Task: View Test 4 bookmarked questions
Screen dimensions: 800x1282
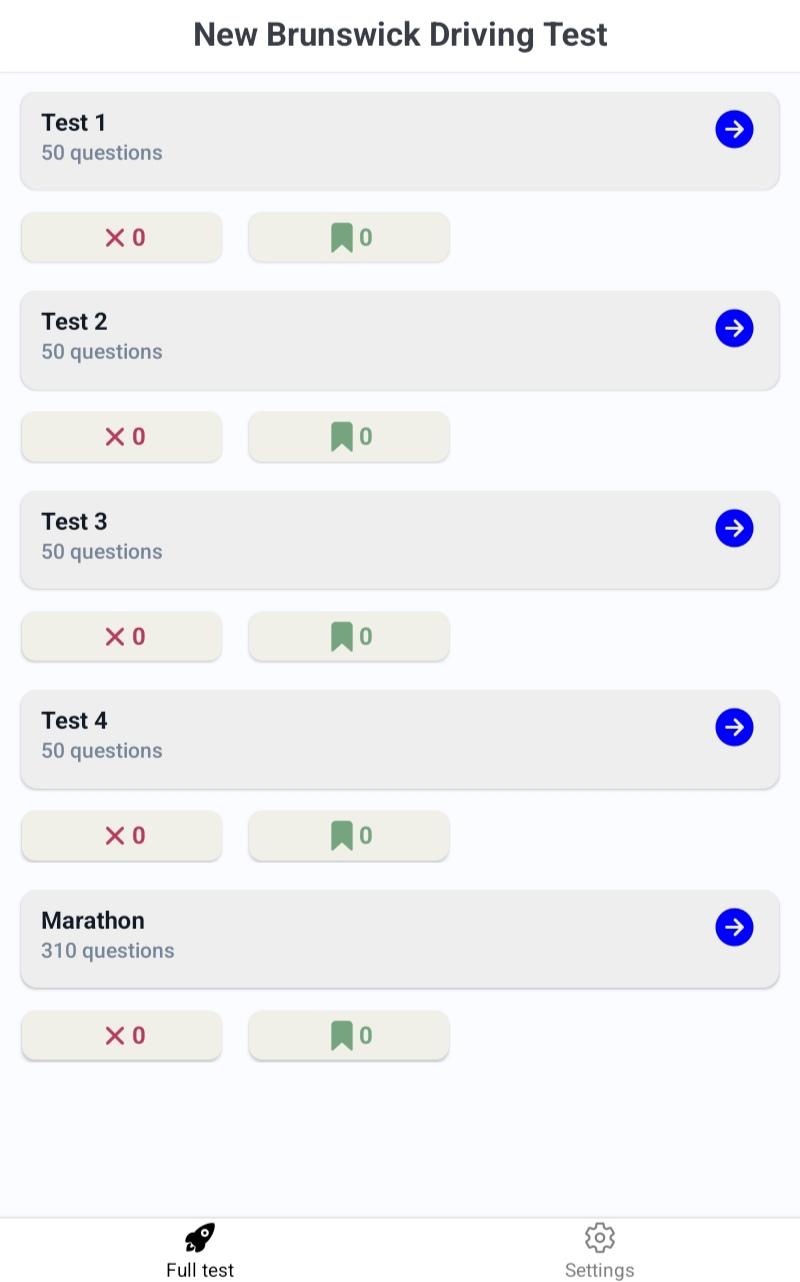Action: [x=349, y=835]
